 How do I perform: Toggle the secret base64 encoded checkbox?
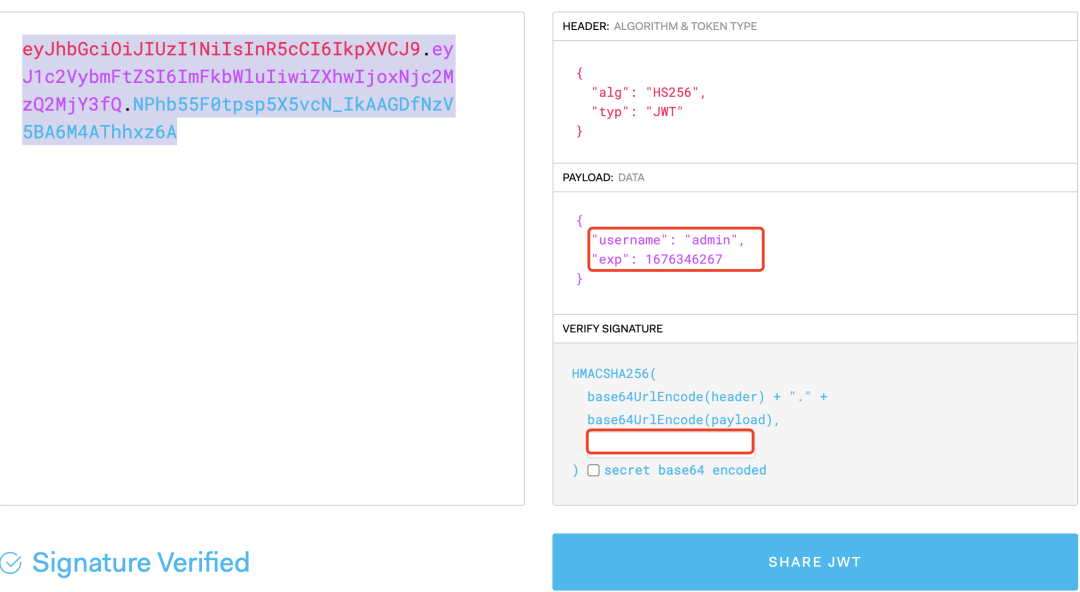click(593, 470)
